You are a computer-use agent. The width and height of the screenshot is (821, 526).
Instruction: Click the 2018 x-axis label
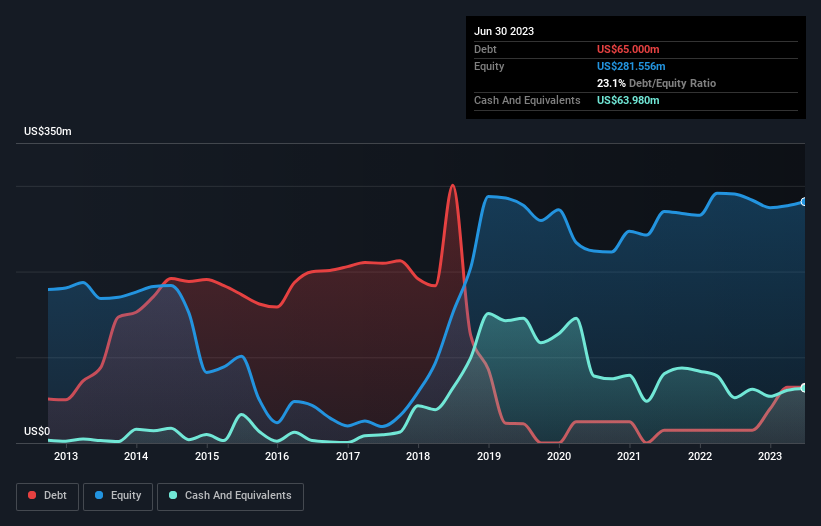pos(418,456)
